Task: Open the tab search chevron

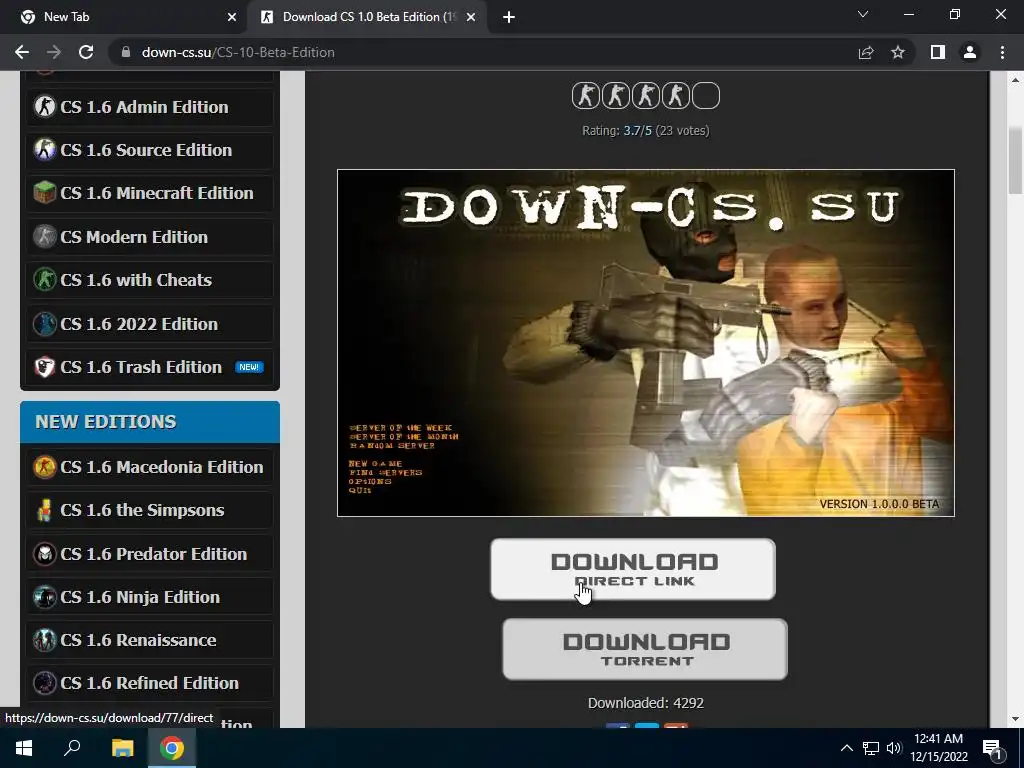Action: [863, 14]
